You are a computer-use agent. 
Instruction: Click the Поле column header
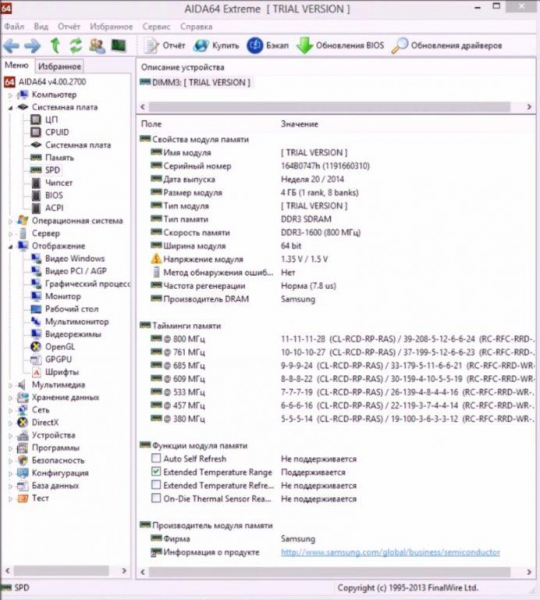coord(151,124)
